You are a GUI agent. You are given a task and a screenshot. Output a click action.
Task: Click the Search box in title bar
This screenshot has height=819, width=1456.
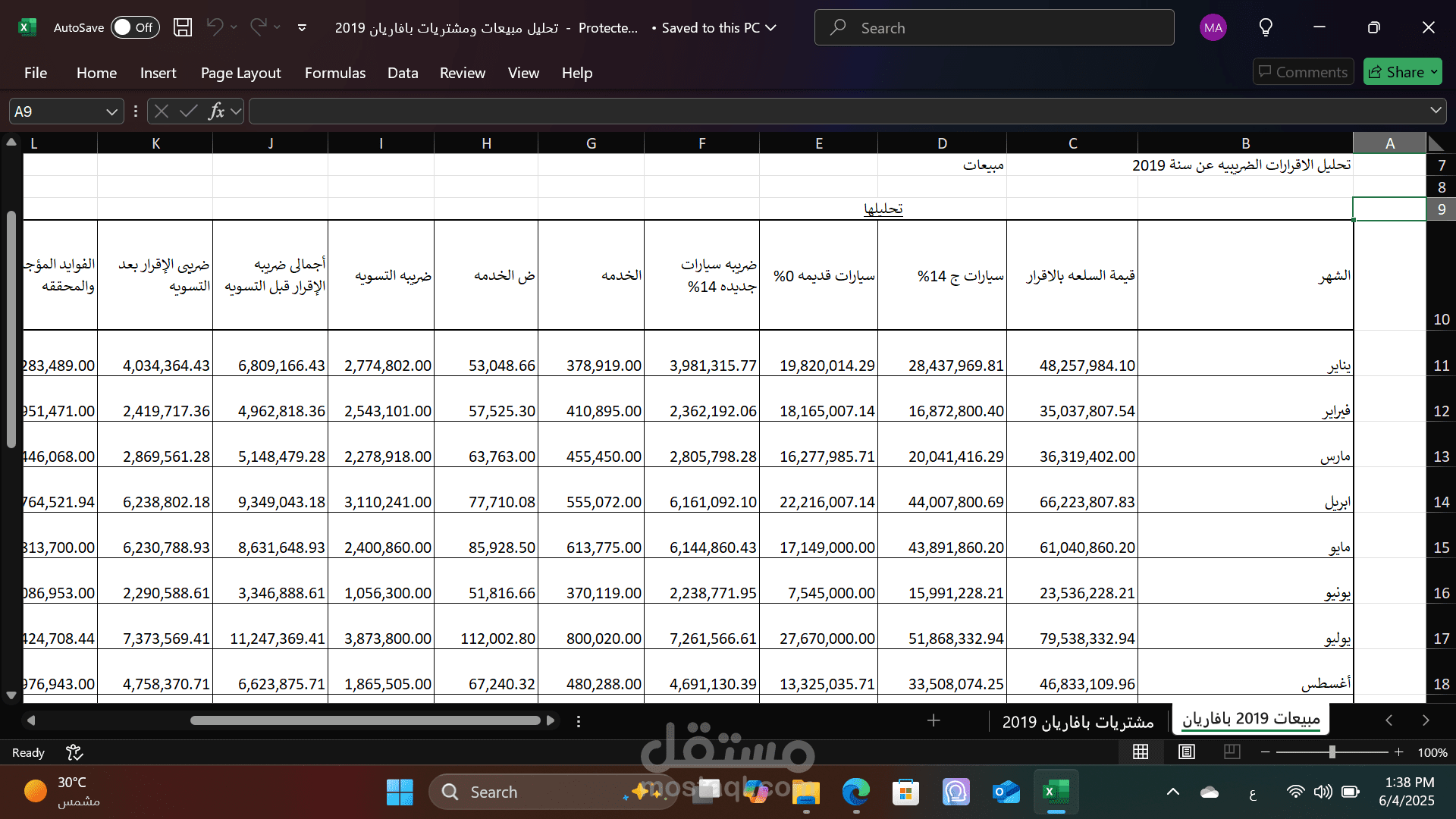pyautogui.click(x=994, y=28)
